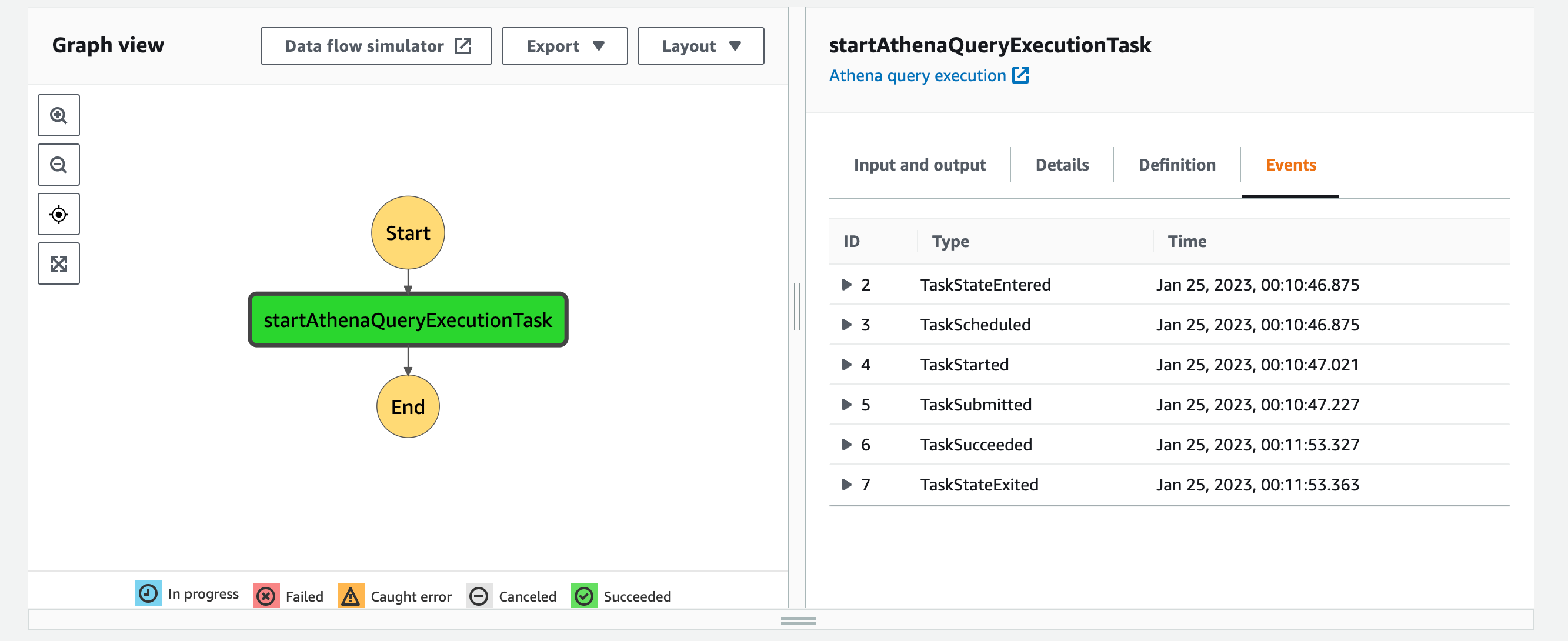The image size is (1568, 641).
Task: Click the vertical panel splitter handle
Action: [797, 308]
